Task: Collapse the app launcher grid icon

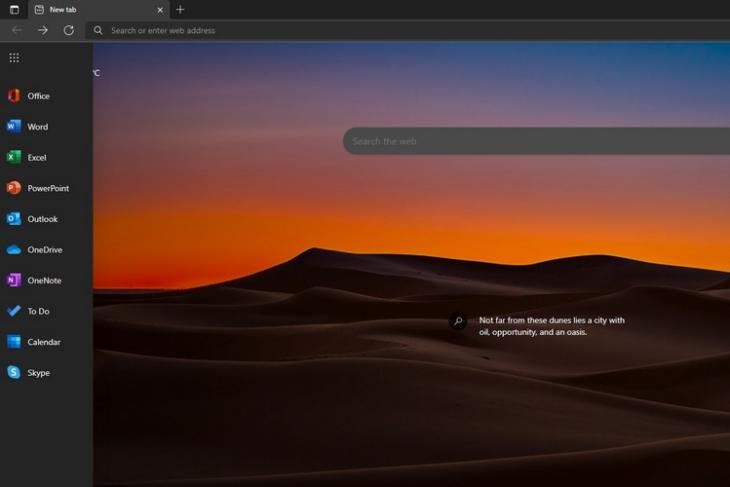Action: 14,58
